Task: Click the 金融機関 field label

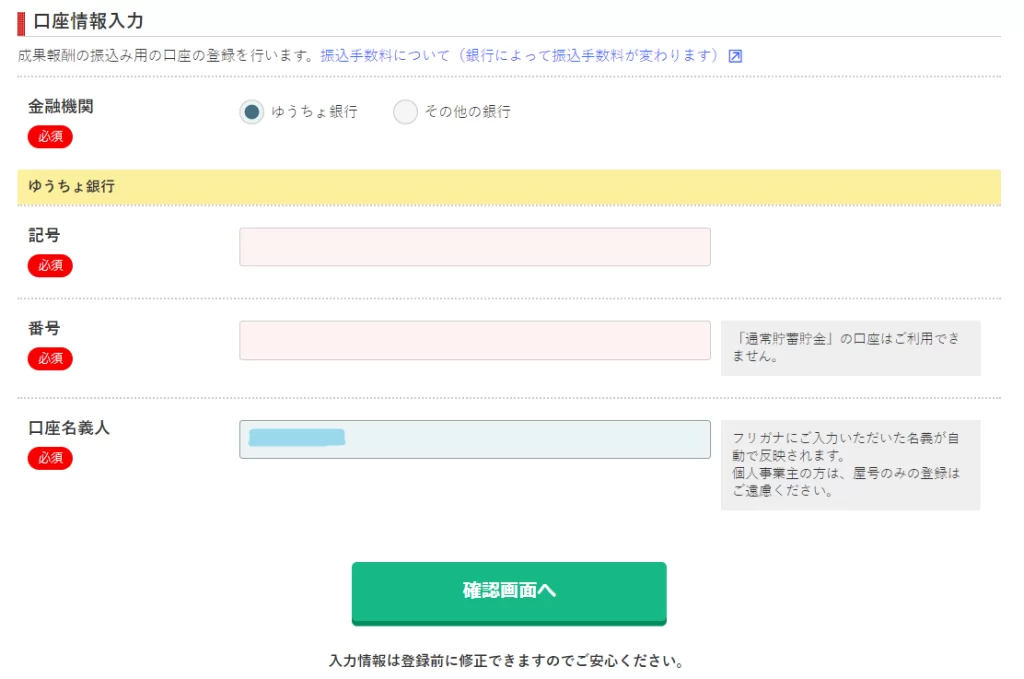Action: click(61, 107)
